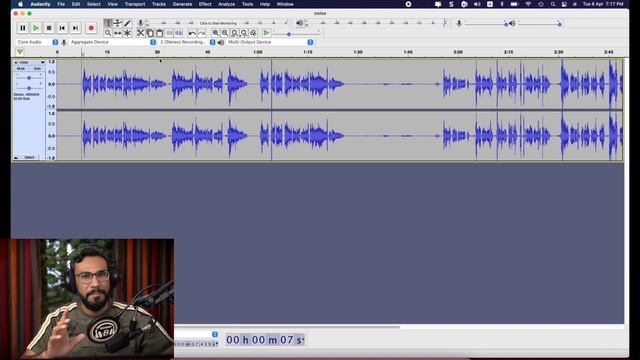Image resolution: width=640 pixels, height=360 pixels.
Task: Adjust the track pan slider
Action: (x=29, y=88)
